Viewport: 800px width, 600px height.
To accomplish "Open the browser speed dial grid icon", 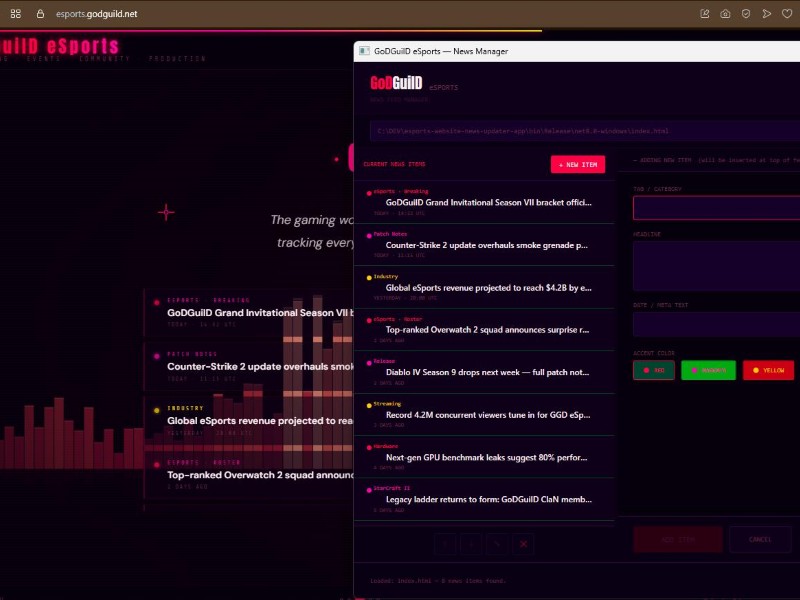I will [x=16, y=14].
